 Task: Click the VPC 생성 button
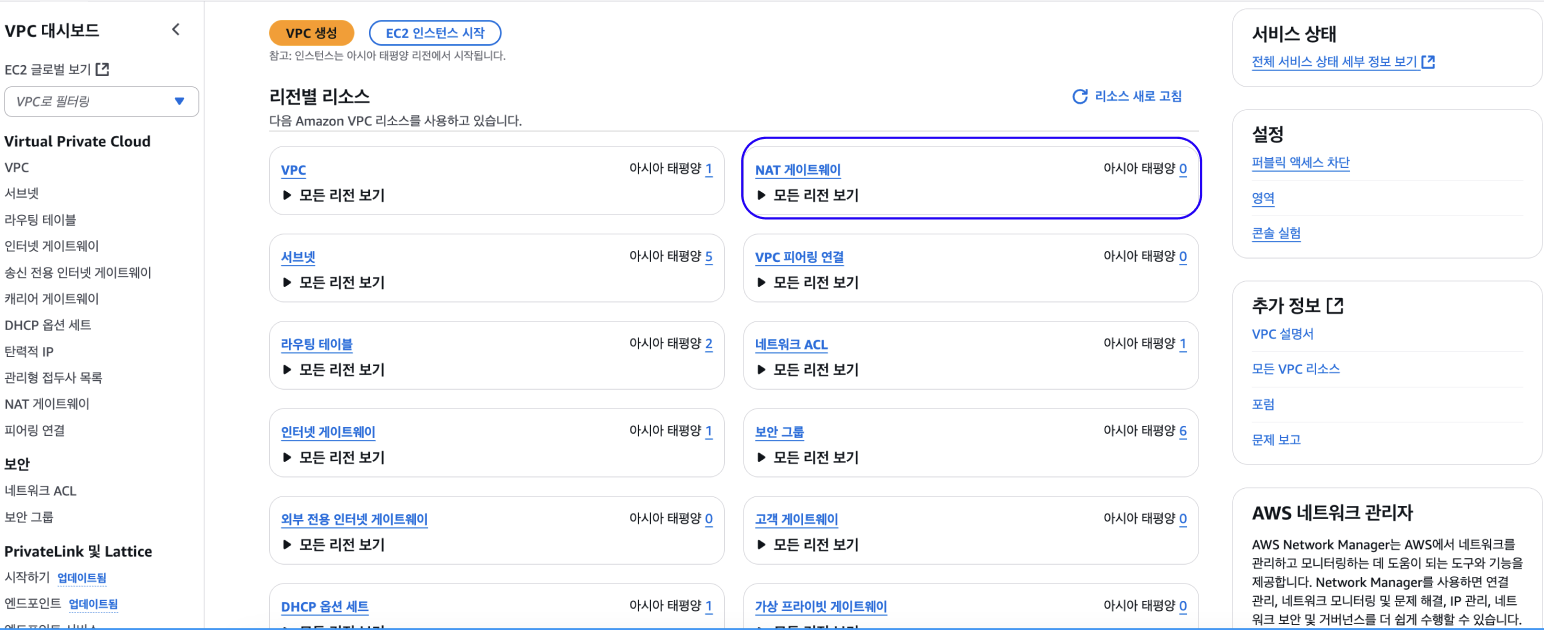click(312, 33)
